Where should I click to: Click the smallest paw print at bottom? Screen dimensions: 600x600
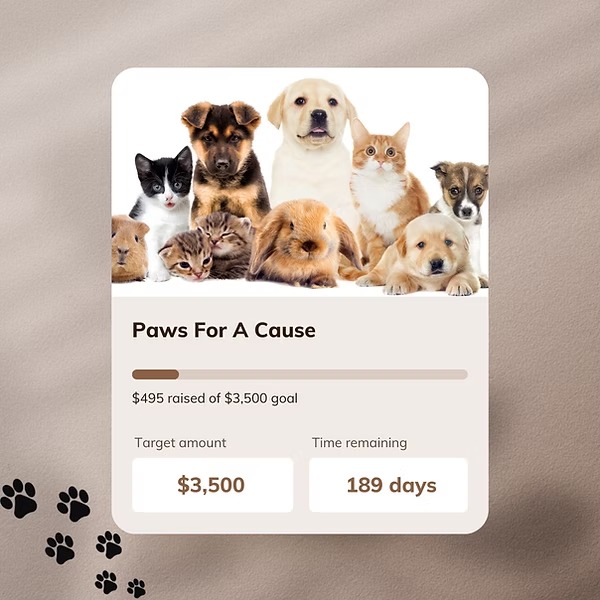coord(137,588)
